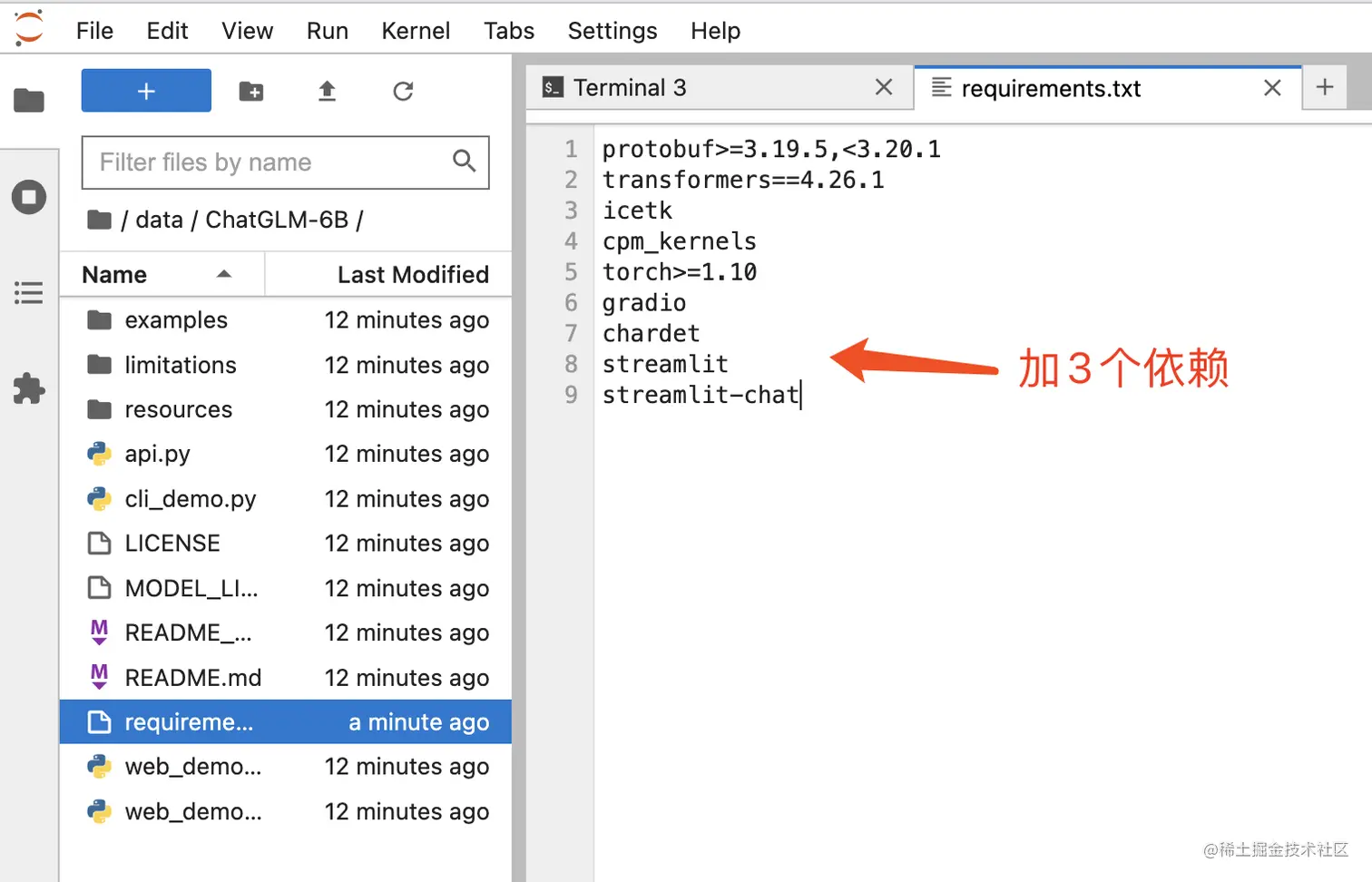
Task: Click the Jupyter logo icon
Action: click(29, 28)
